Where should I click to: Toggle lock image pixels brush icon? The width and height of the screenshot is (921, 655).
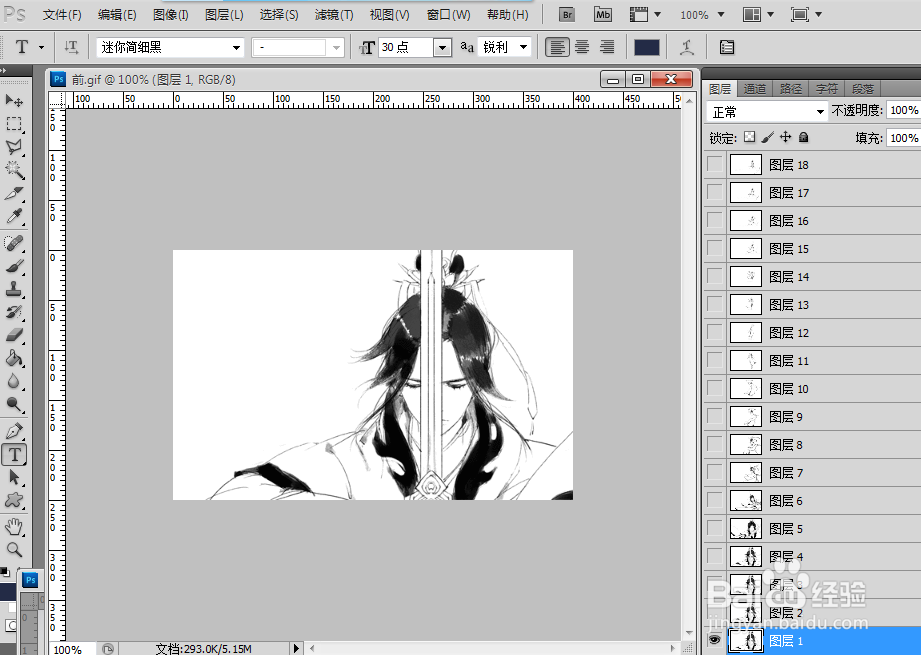(767, 137)
